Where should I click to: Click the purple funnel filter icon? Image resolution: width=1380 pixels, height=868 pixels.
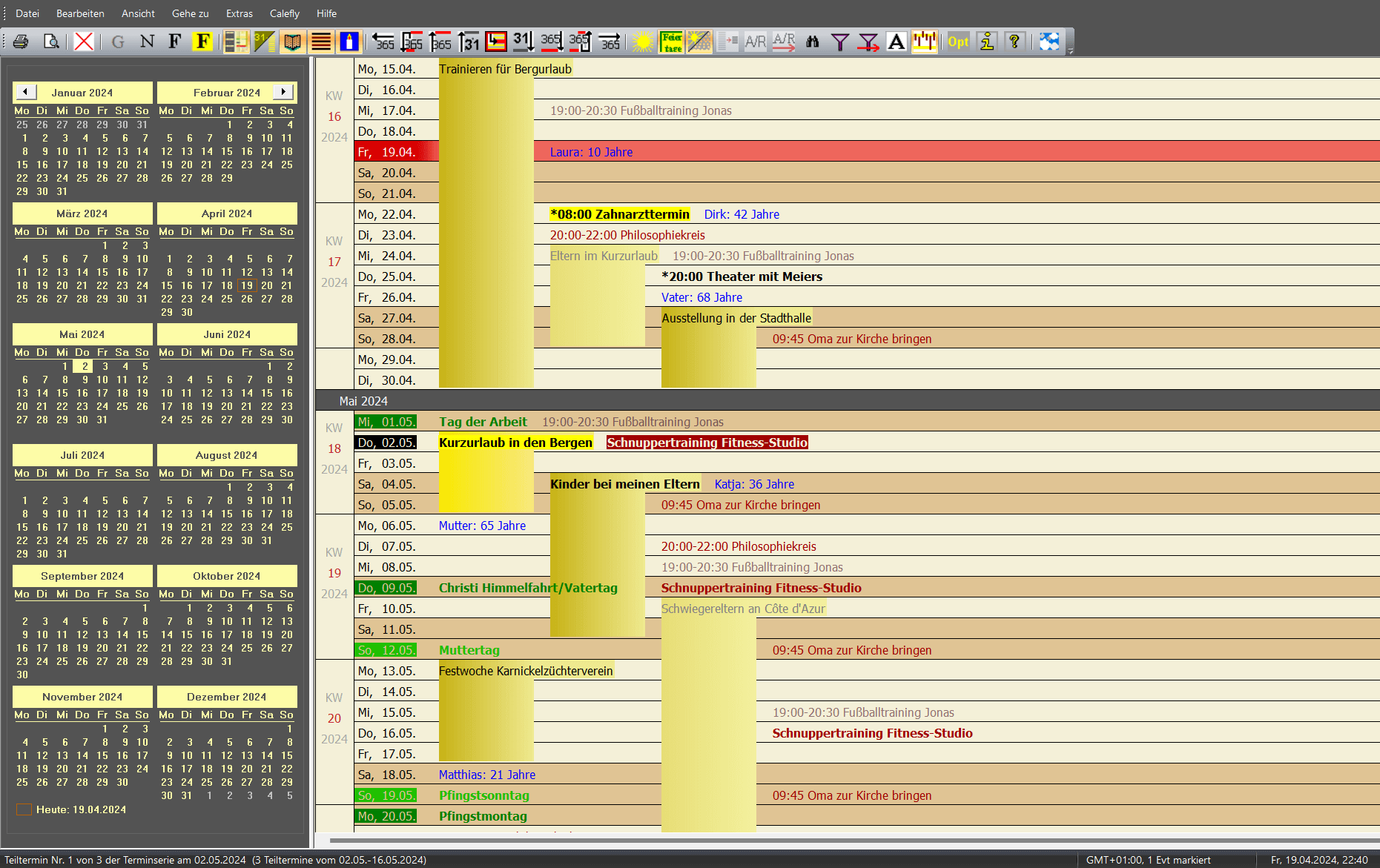click(x=839, y=42)
